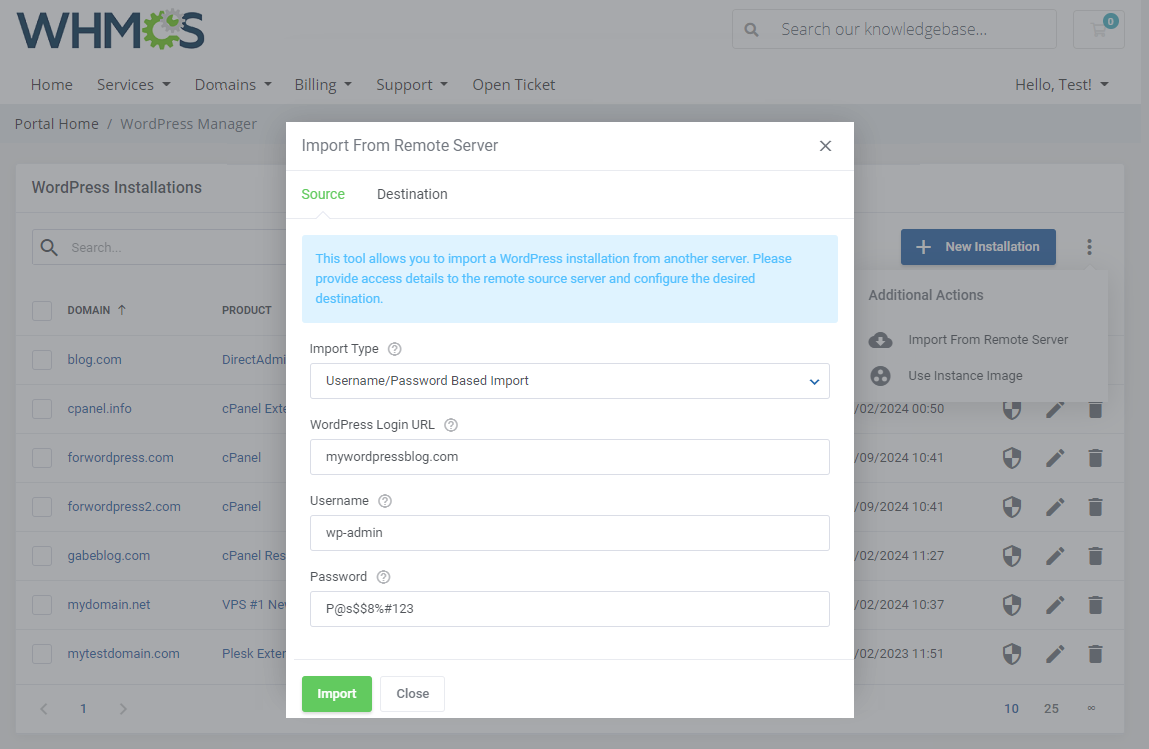Select the infinity pagination option
The image size is (1149, 749).
point(1091,708)
